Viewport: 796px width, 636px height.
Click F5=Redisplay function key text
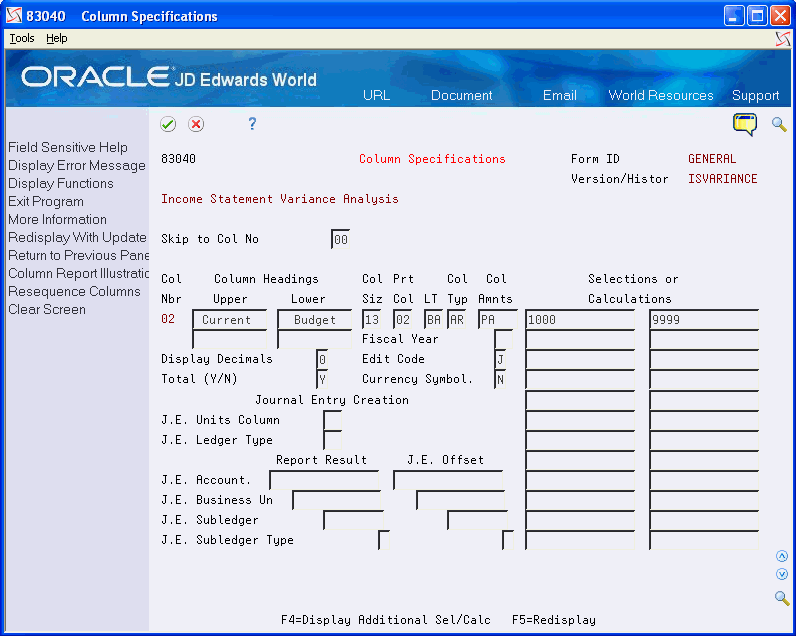(x=554, y=620)
